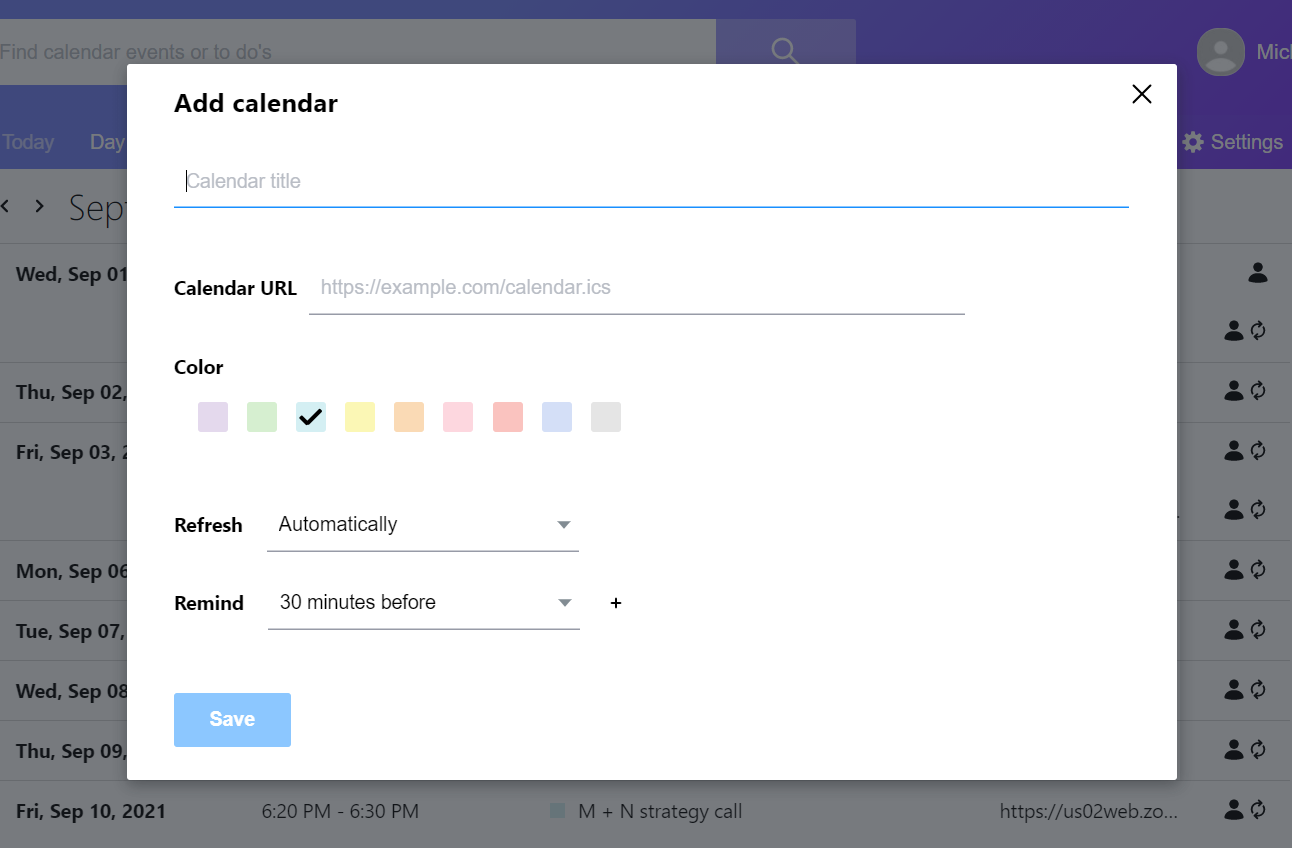The height and width of the screenshot is (848, 1292).
Task: Go to previous month arrow
Action: [x=6, y=206]
